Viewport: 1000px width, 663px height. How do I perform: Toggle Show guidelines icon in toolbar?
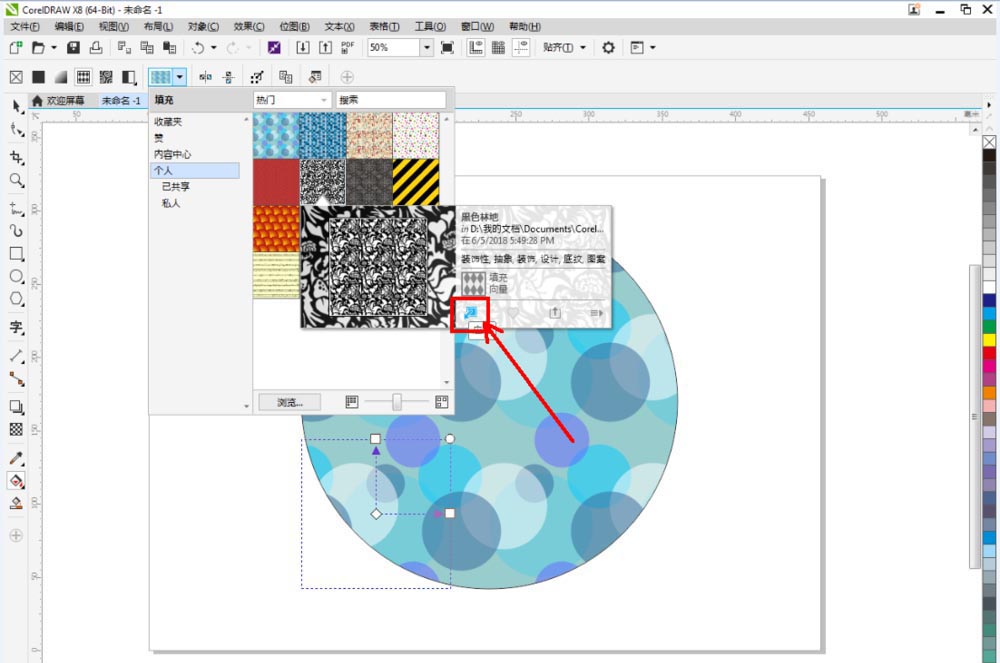coord(521,48)
